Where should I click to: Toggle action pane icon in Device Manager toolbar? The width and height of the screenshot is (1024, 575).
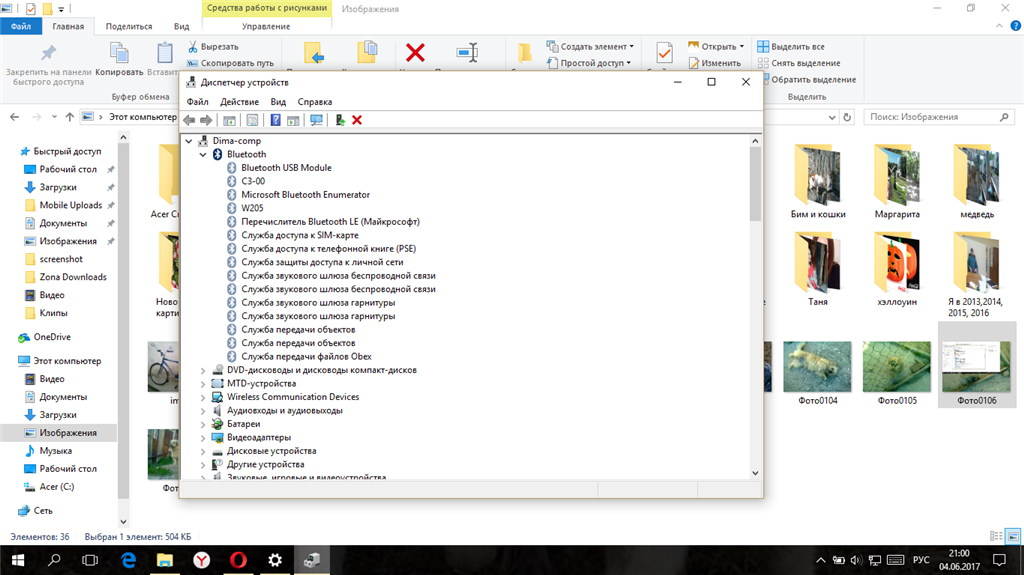point(293,120)
